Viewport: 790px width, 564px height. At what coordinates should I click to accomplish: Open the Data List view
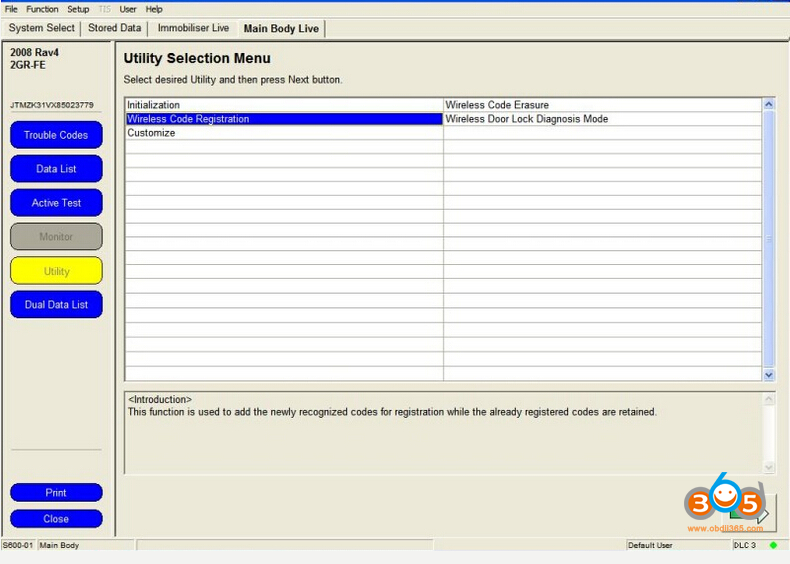pyautogui.click(x=56, y=169)
